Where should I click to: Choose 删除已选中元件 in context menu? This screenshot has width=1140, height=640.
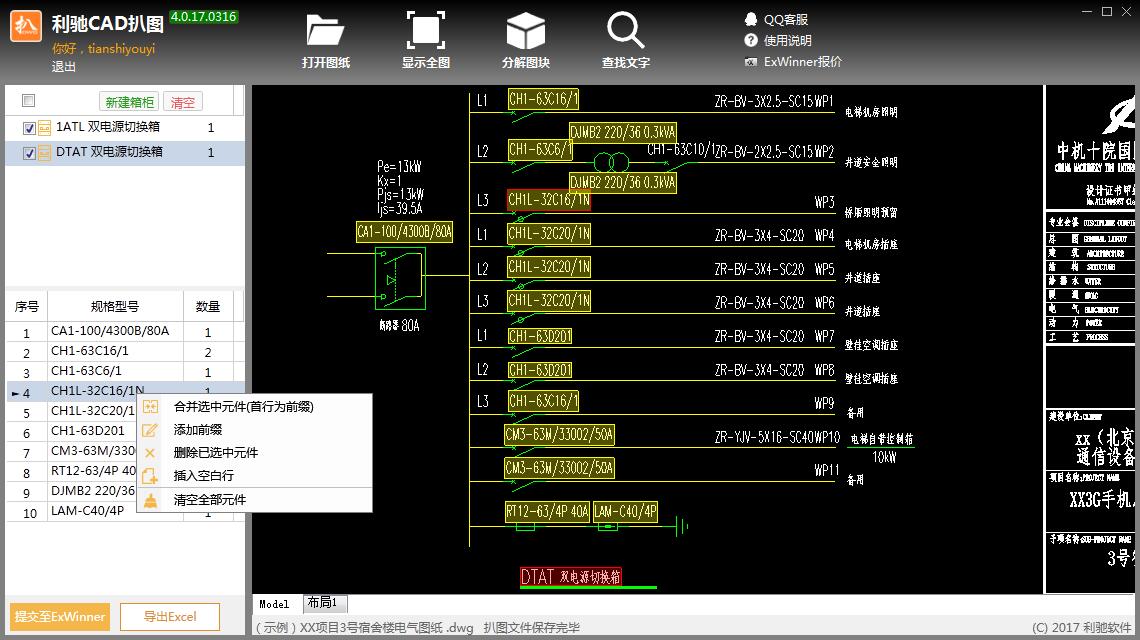click(x=216, y=452)
